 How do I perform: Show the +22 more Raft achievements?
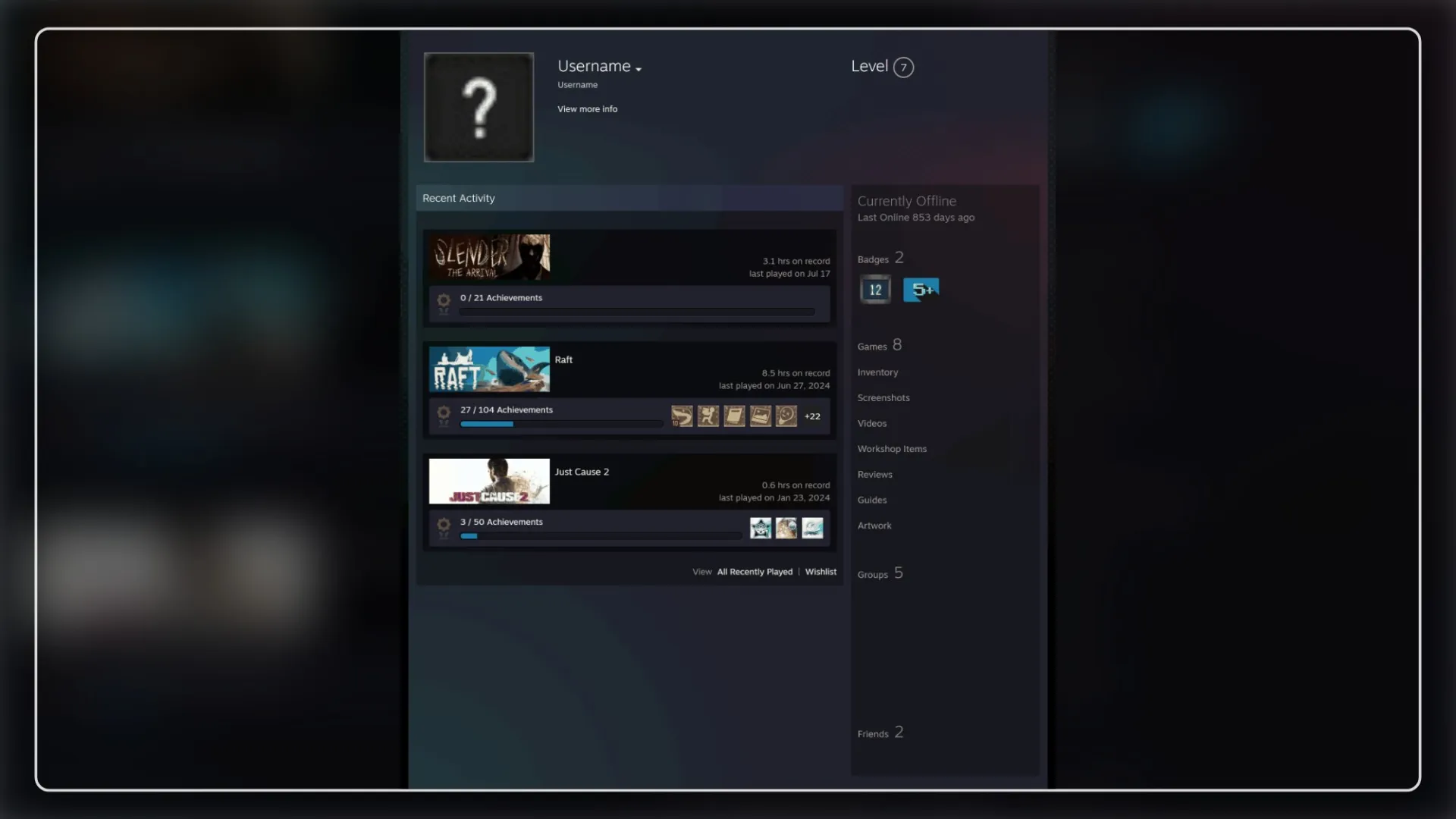point(812,416)
